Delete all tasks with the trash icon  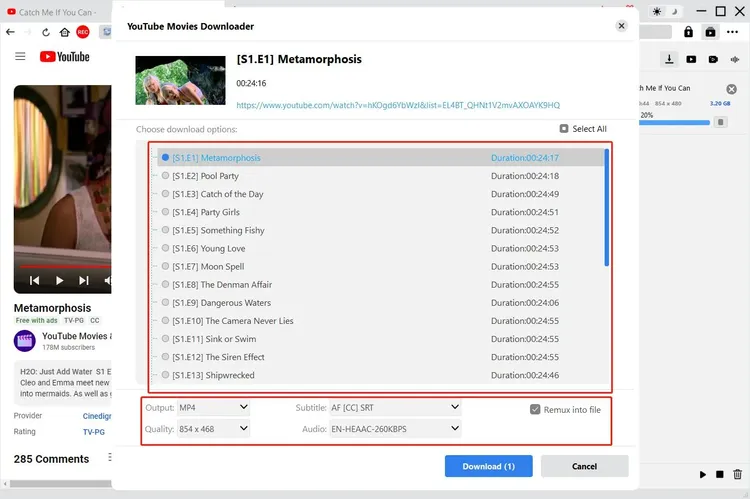click(738, 474)
